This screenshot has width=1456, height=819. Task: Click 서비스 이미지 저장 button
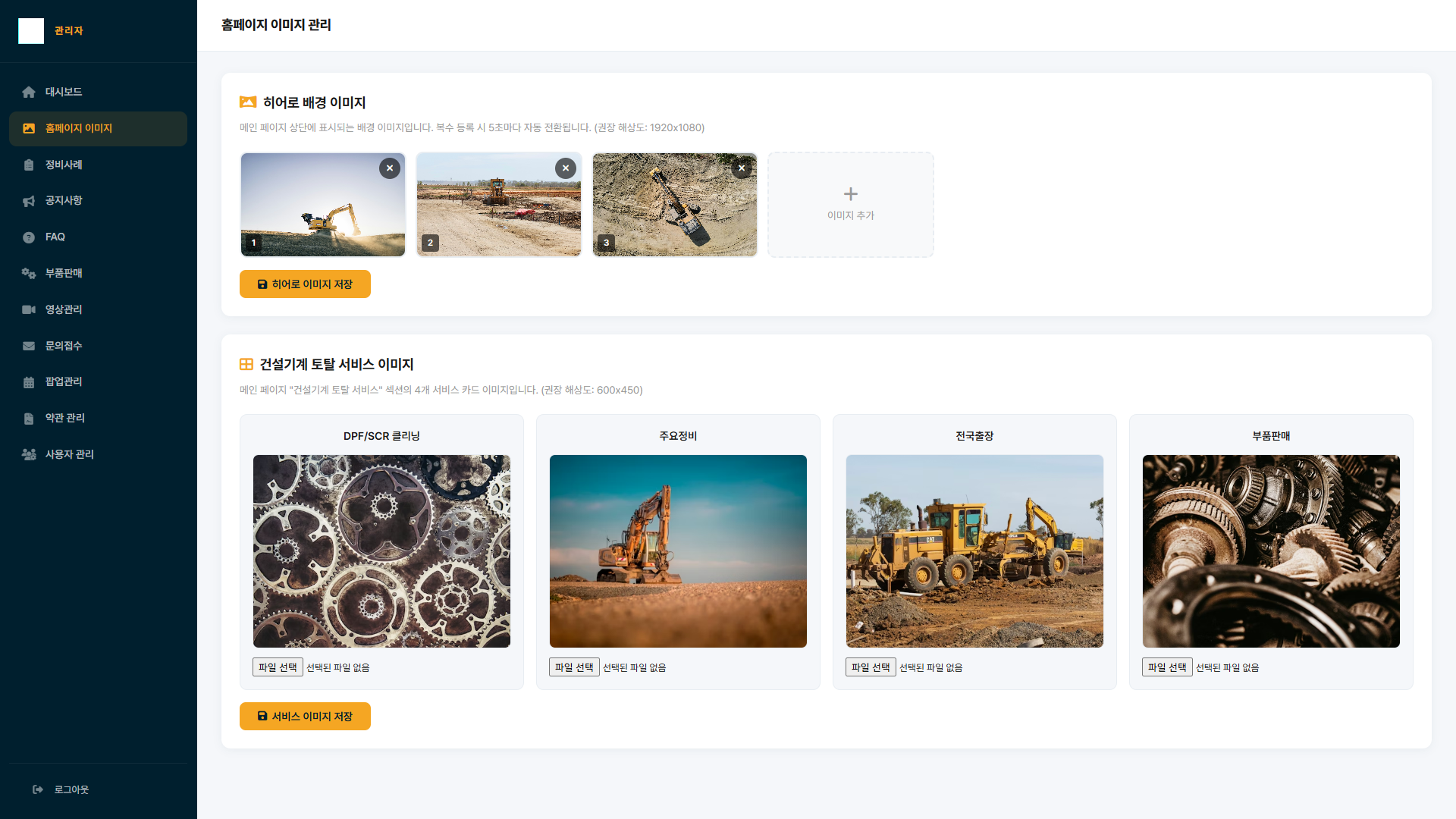click(x=305, y=717)
